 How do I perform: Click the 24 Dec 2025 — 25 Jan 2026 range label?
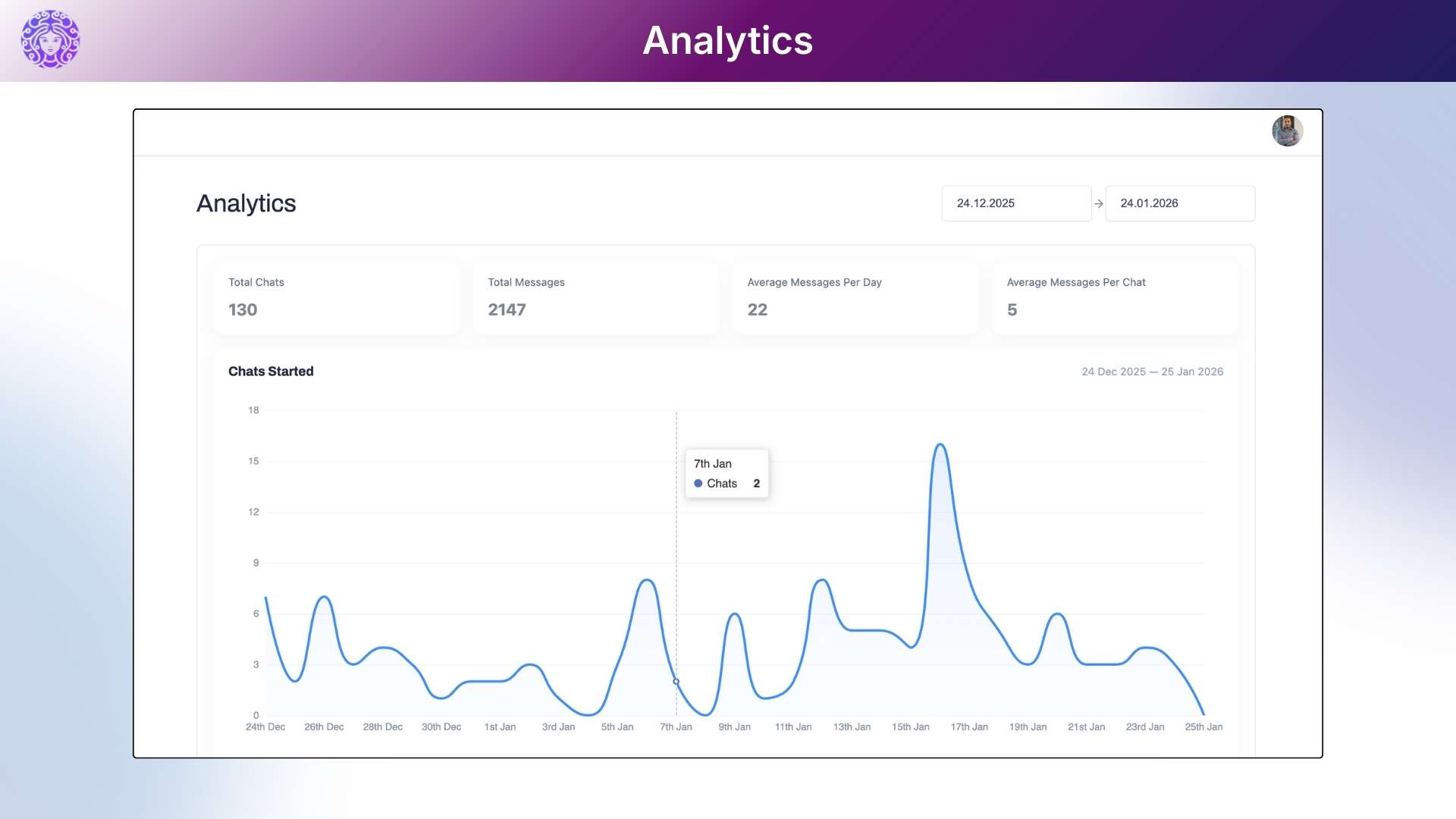tap(1152, 372)
